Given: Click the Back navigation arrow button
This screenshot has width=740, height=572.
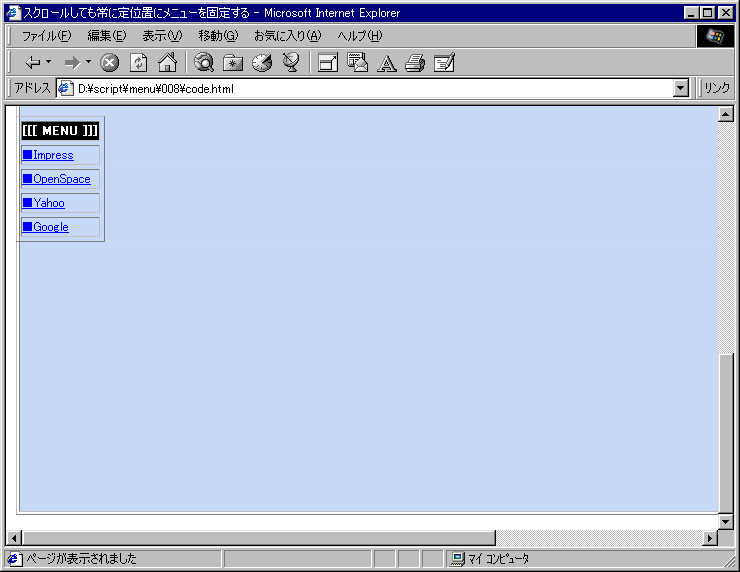Looking at the screenshot, I should tap(32, 63).
